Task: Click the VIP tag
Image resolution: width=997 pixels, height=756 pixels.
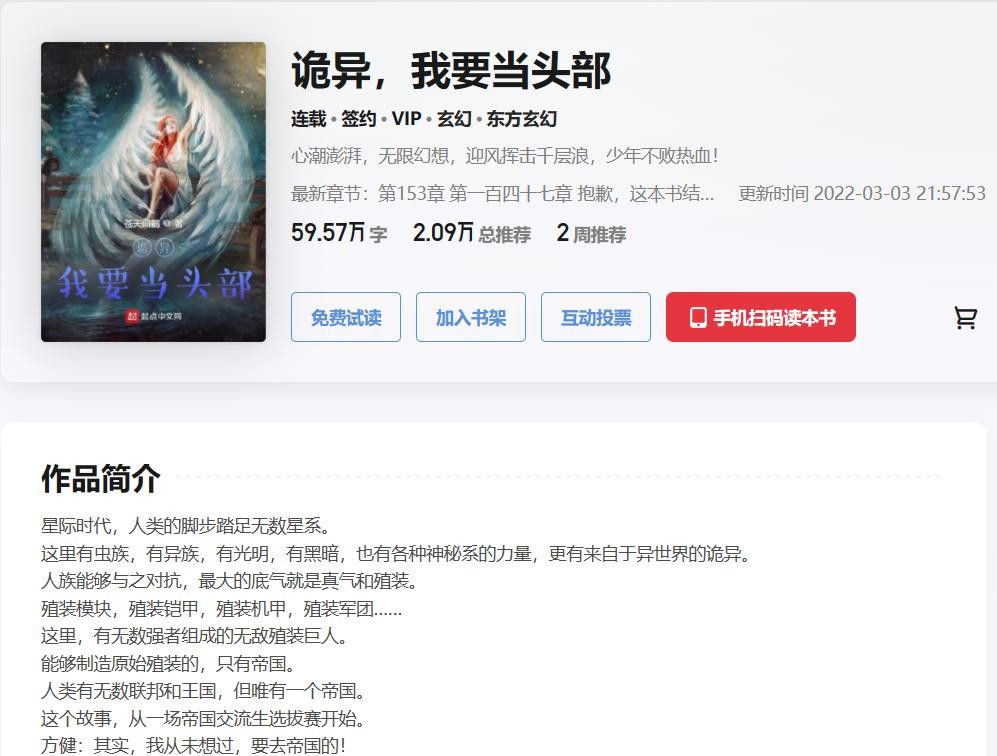Action: click(x=406, y=119)
